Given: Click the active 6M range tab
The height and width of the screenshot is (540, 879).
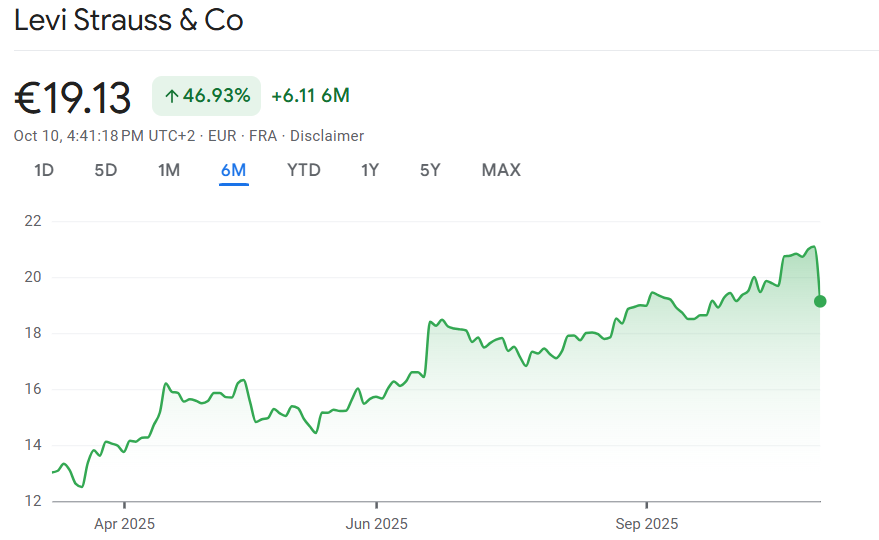Looking at the screenshot, I should (x=233, y=170).
